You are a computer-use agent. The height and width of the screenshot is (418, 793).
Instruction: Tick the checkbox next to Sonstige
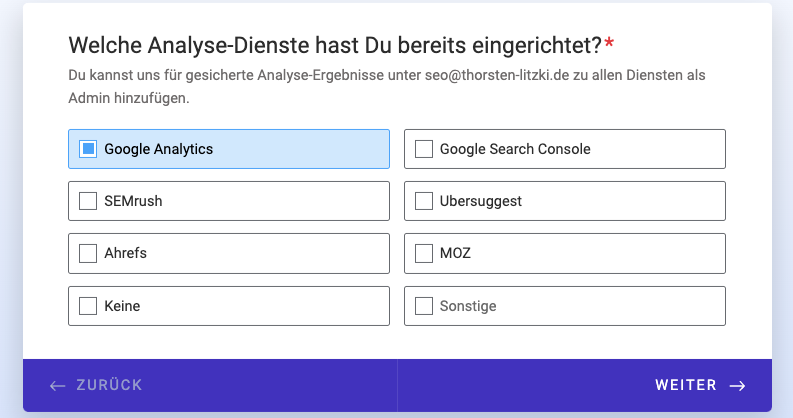[x=424, y=306]
